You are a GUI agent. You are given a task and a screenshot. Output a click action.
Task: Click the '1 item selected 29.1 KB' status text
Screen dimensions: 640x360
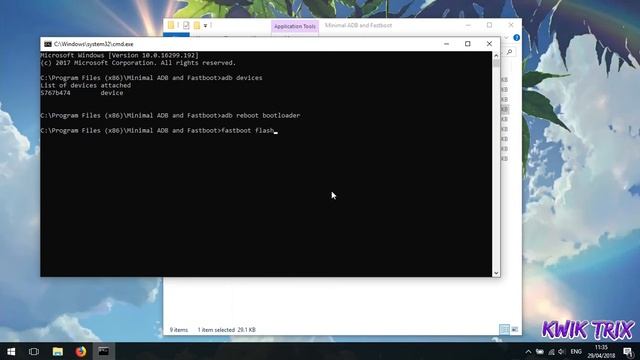[227, 330]
